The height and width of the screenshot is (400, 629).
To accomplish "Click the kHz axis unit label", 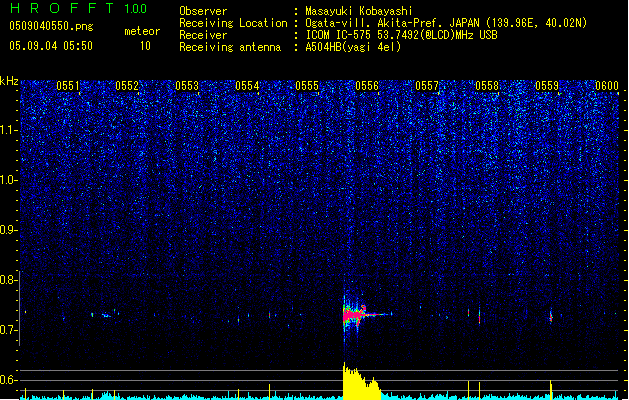I will tap(9, 81).
